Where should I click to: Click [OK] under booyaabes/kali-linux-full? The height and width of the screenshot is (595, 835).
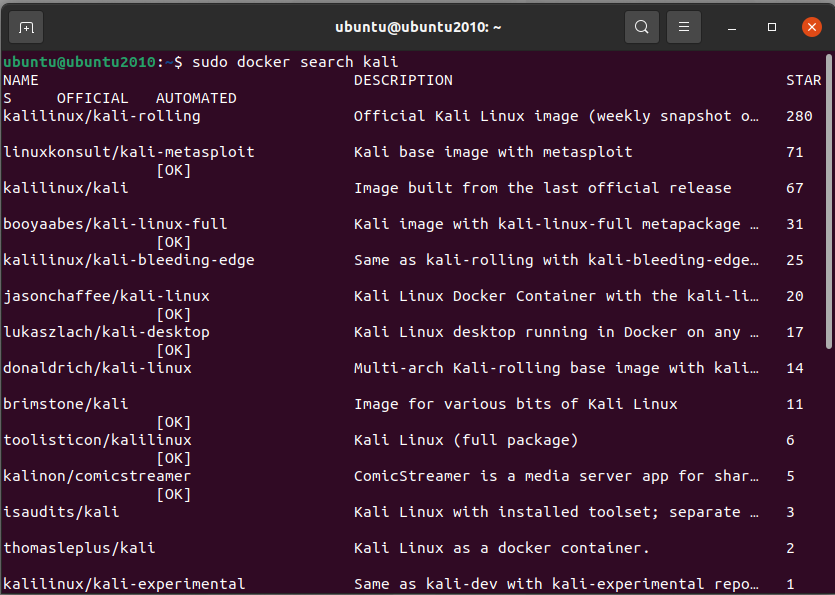coord(174,242)
